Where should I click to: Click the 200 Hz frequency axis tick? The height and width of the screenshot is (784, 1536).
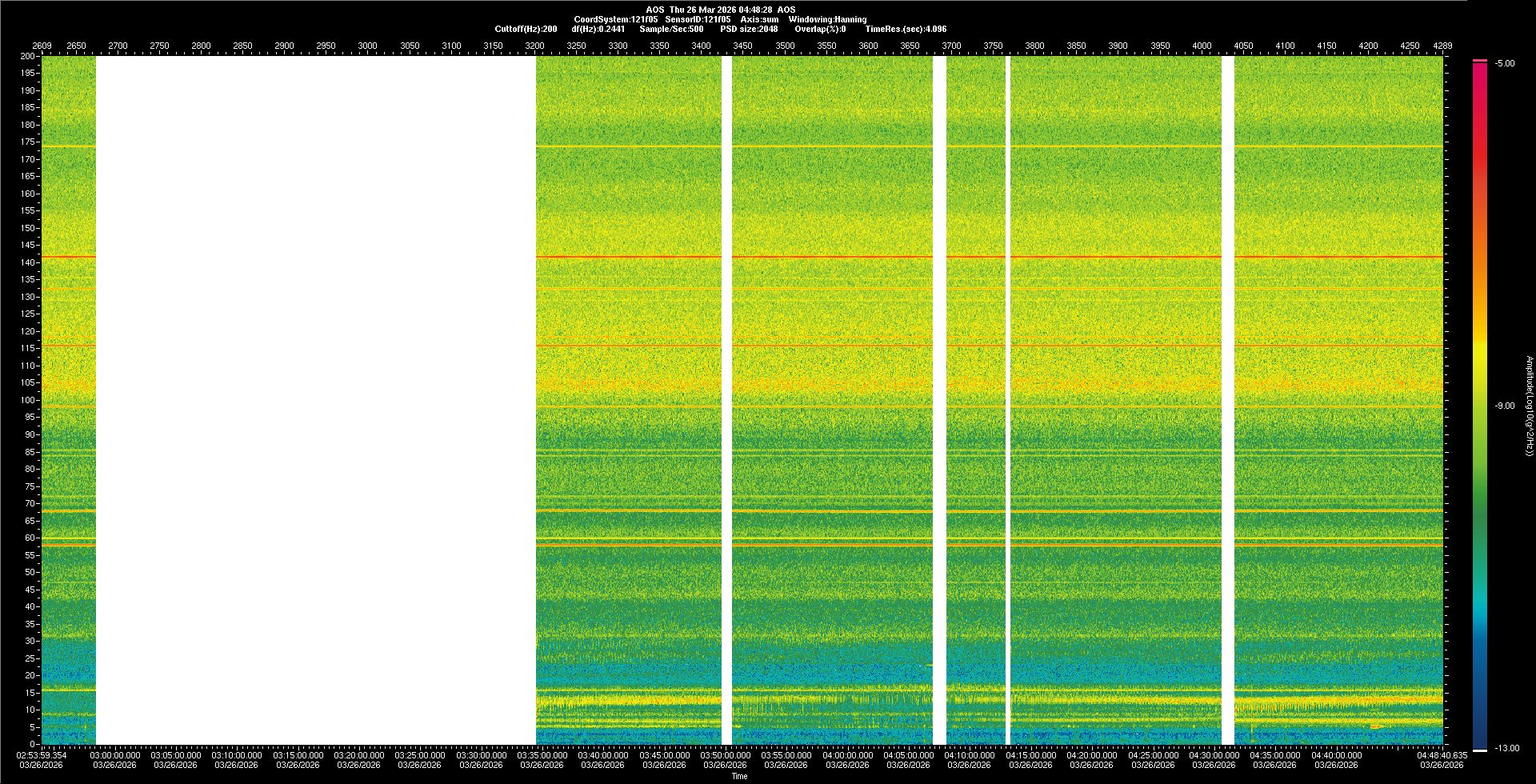28,56
